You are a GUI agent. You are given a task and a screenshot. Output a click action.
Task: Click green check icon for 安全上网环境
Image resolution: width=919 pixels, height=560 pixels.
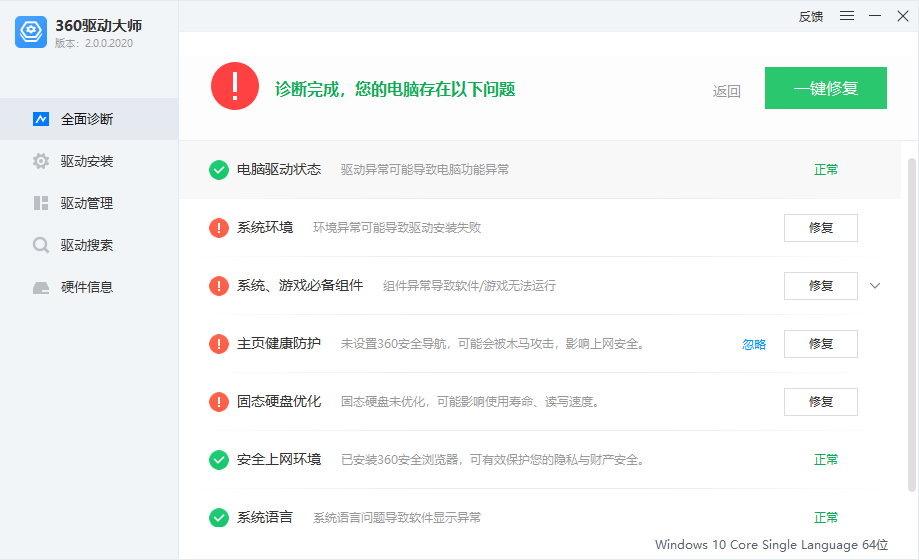(219, 460)
